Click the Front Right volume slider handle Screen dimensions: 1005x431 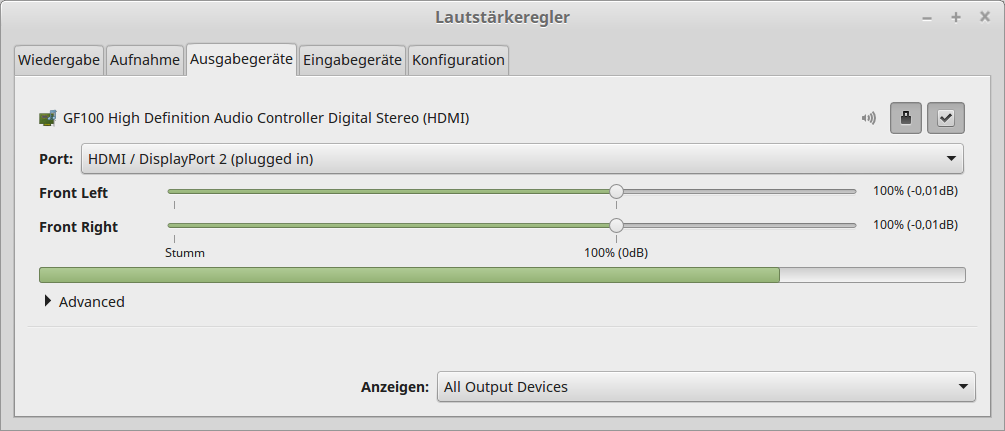click(616, 225)
